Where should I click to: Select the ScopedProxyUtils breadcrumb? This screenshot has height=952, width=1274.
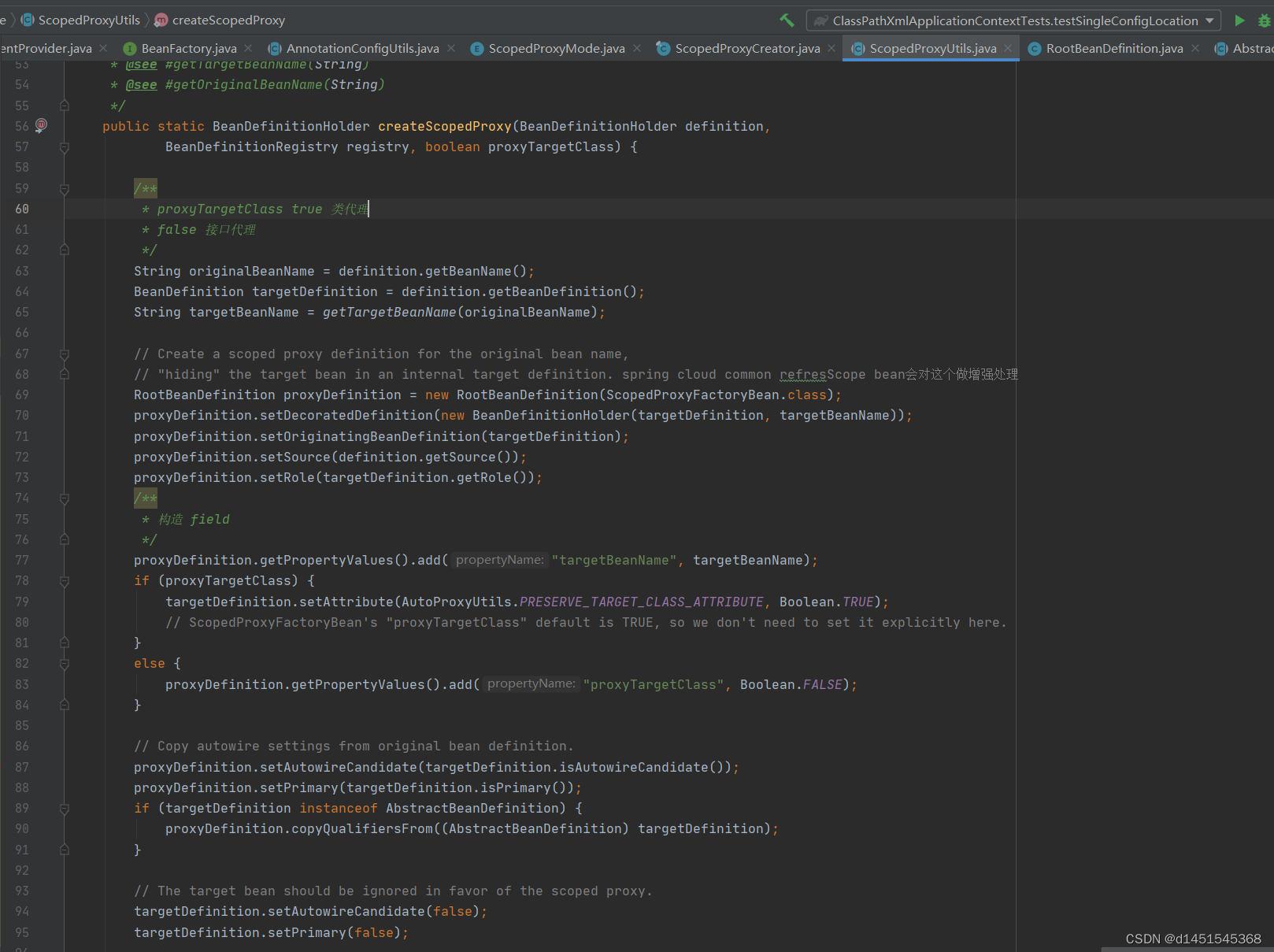pyautogui.click(x=81, y=20)
